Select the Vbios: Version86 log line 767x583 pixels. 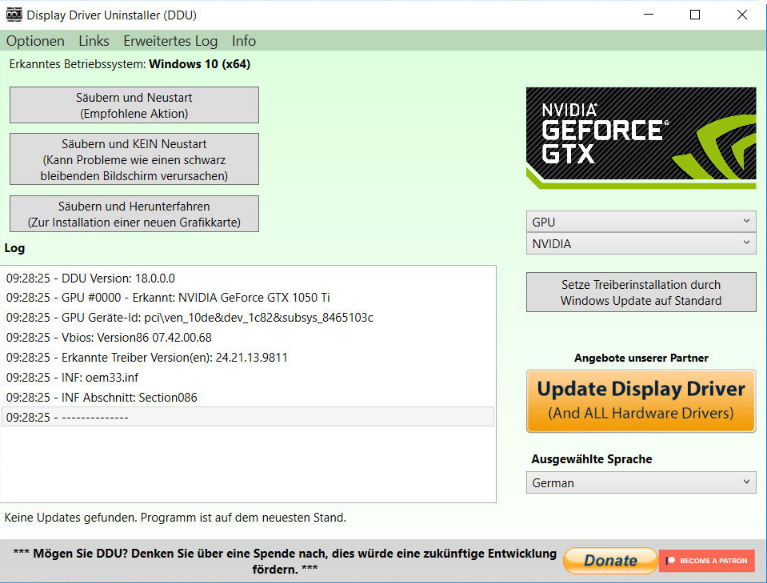point(248,338)
